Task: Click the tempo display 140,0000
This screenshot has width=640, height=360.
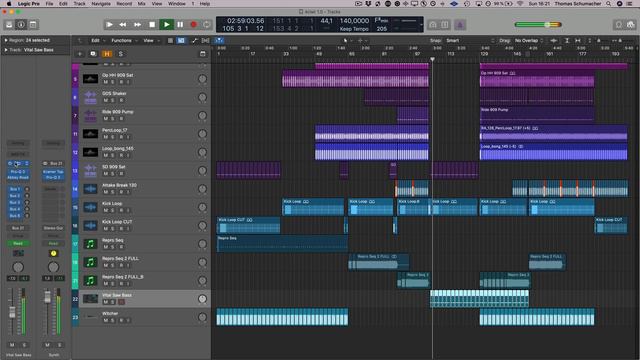Action: point(354,21)
